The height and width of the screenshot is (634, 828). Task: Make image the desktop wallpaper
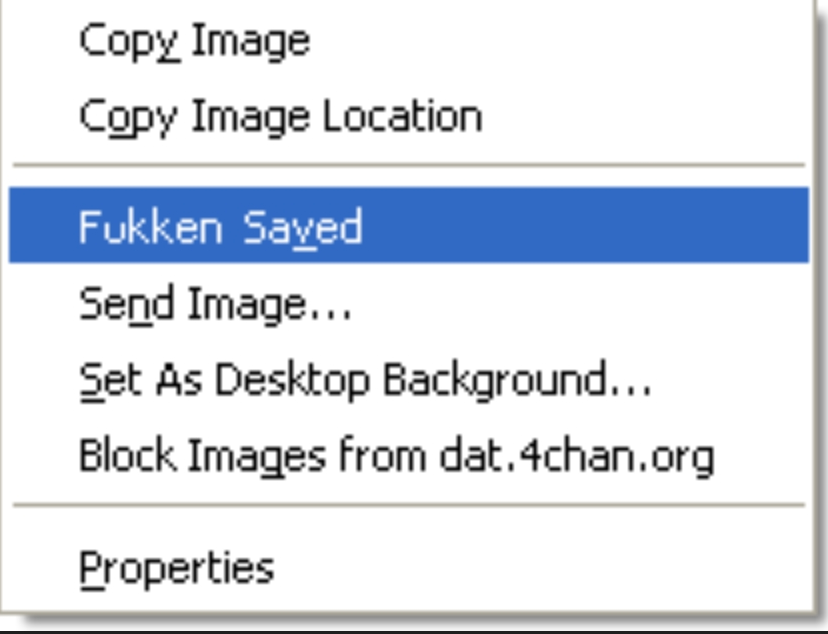409,380
